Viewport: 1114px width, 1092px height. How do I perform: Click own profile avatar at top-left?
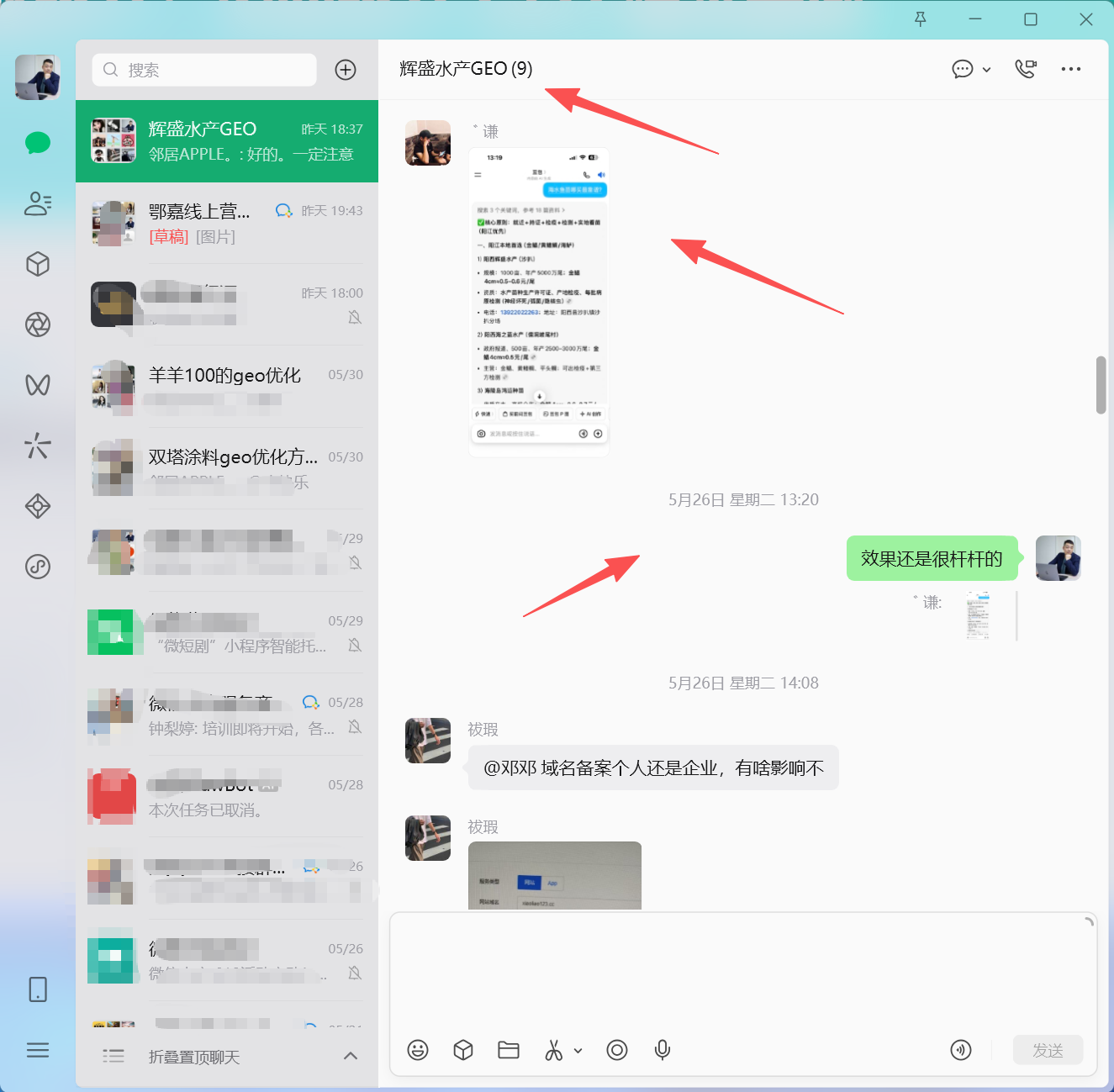click(38, 77)
